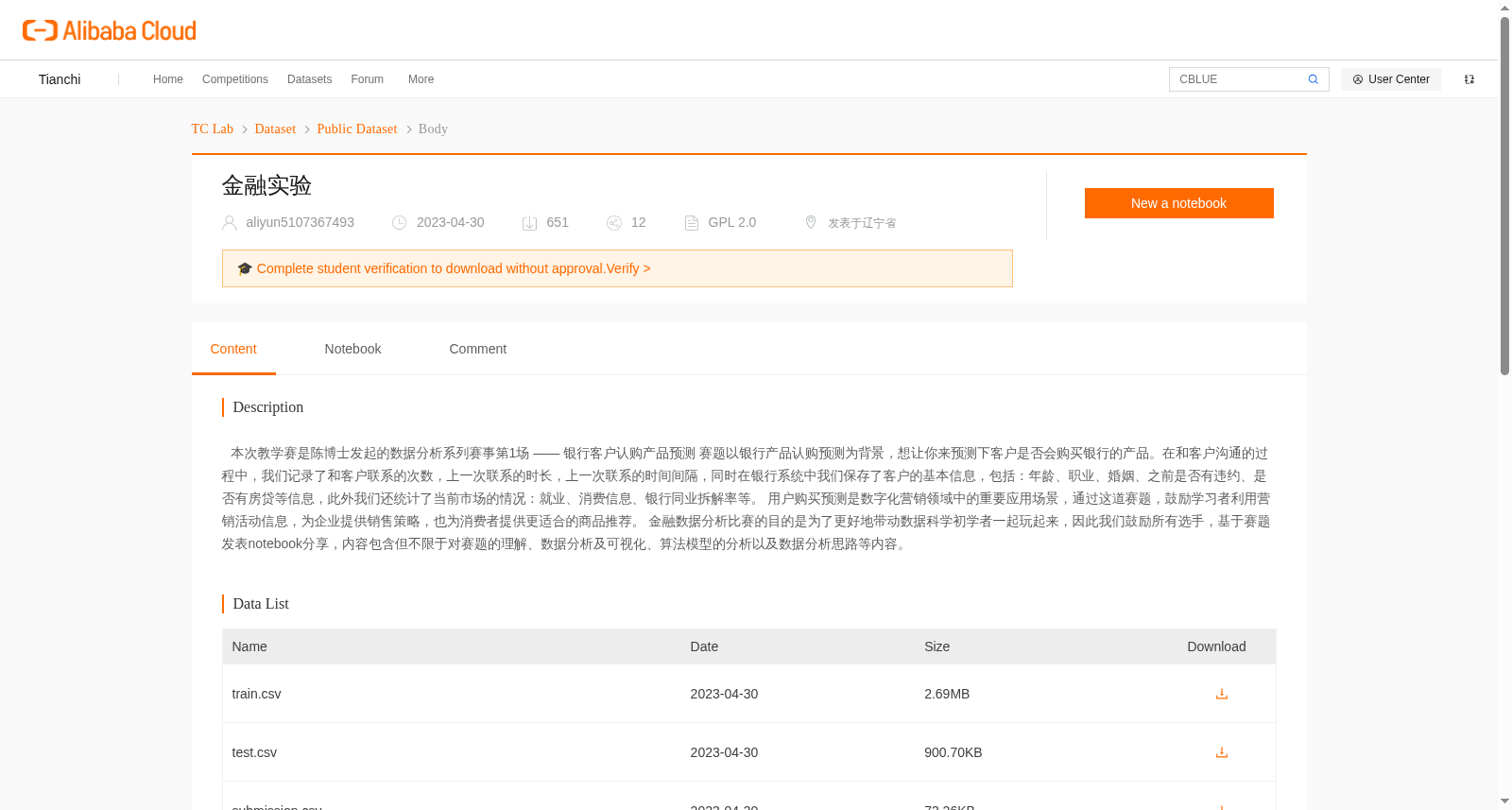Image resolution: width=1512 pixels, height=810 pixels.
Task: Click the graduation cap icon in verification banner
Action: [x=245, y=268]
